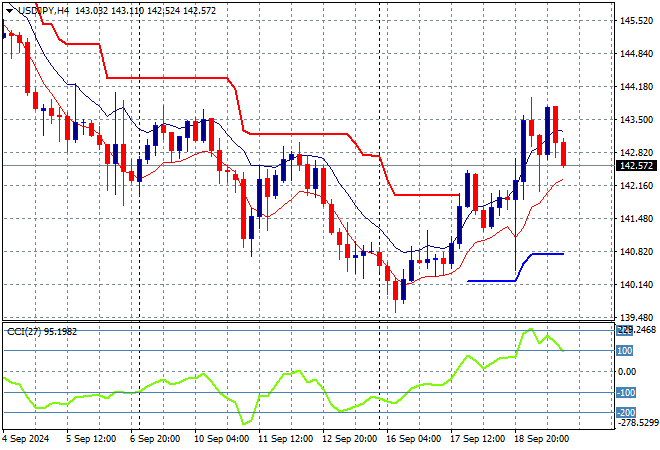Click the CCI minimum value -278.5299
The image size is (660, 450).
tap(637, 422)
